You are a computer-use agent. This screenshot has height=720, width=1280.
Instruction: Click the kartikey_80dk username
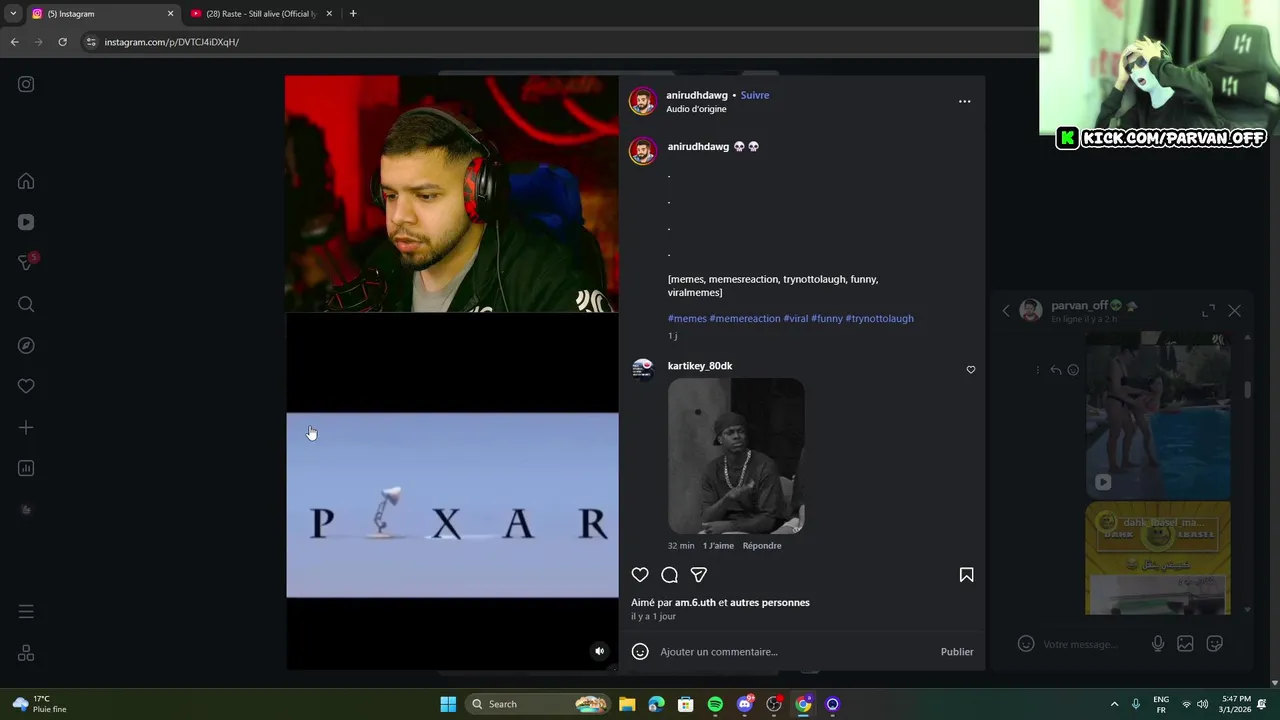[700, 366]
